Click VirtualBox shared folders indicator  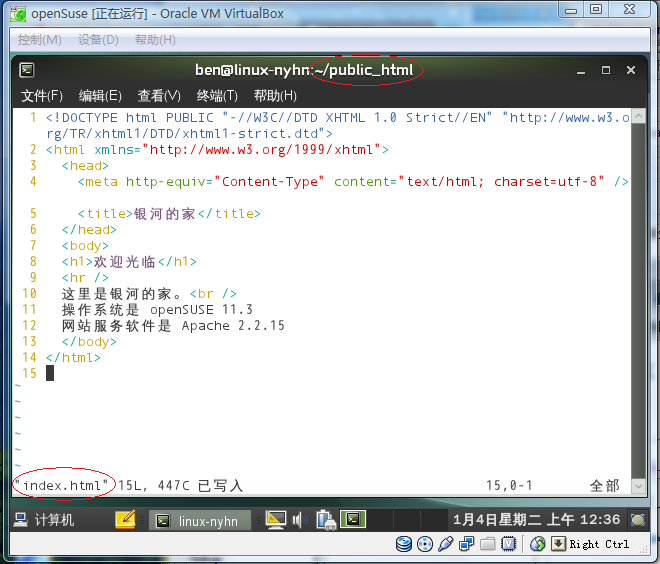(x=487, y=544)
